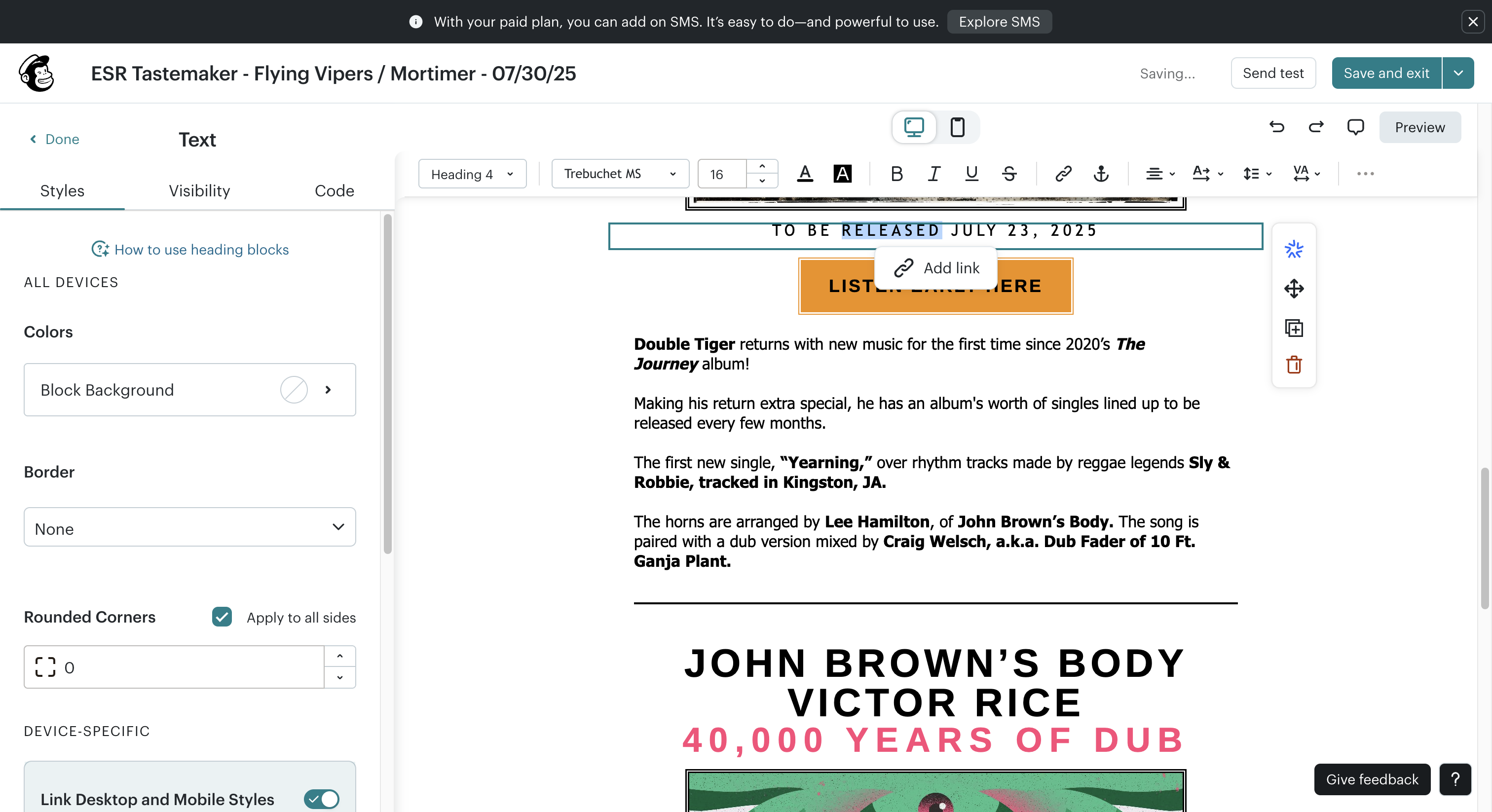
Task: Click the left panel scrollbar
Action: pos(387,383)
